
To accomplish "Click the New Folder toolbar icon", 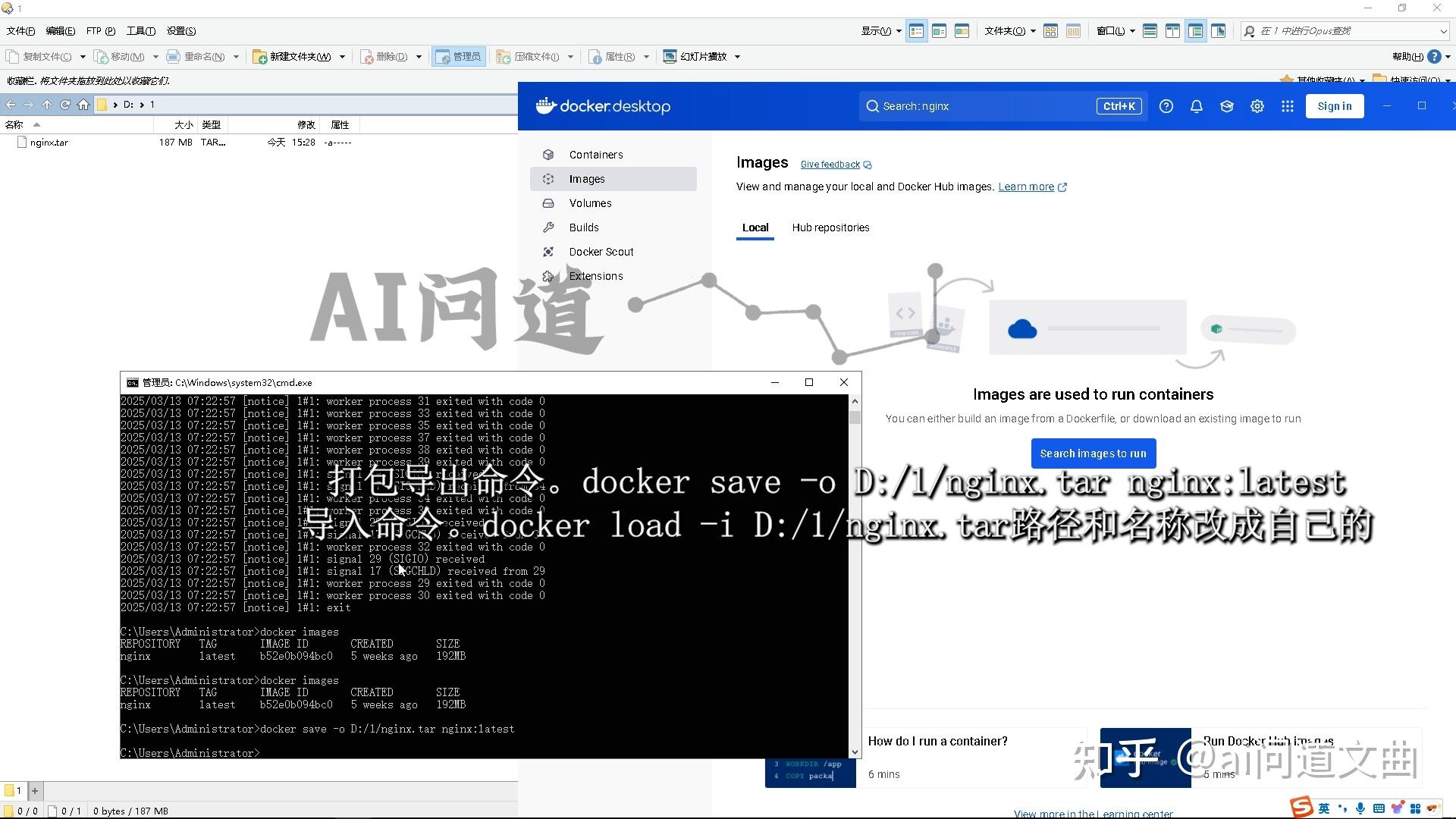I will 259,56.
